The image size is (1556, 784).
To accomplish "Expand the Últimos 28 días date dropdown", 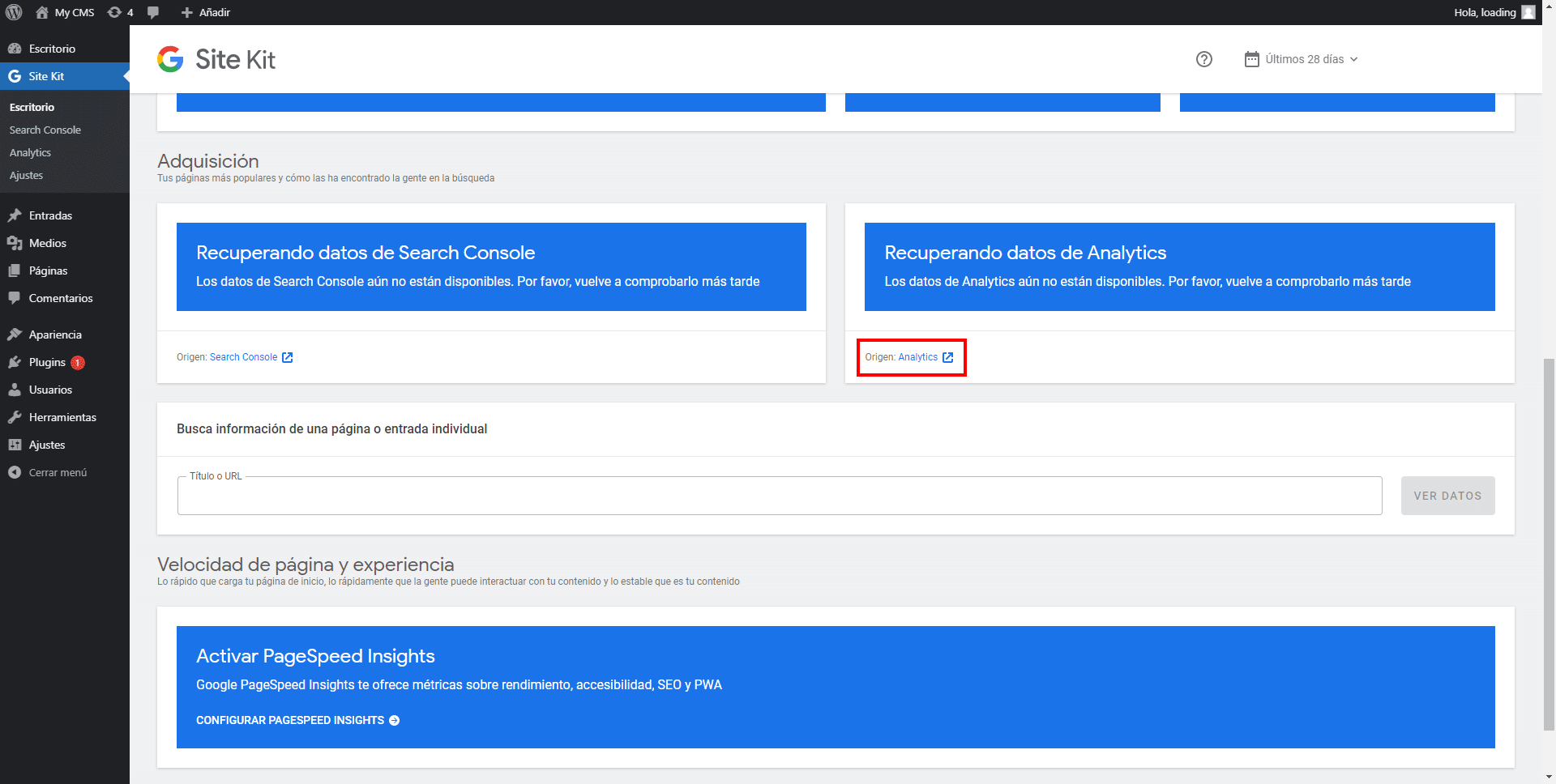I will click(x=1302, y=59).
